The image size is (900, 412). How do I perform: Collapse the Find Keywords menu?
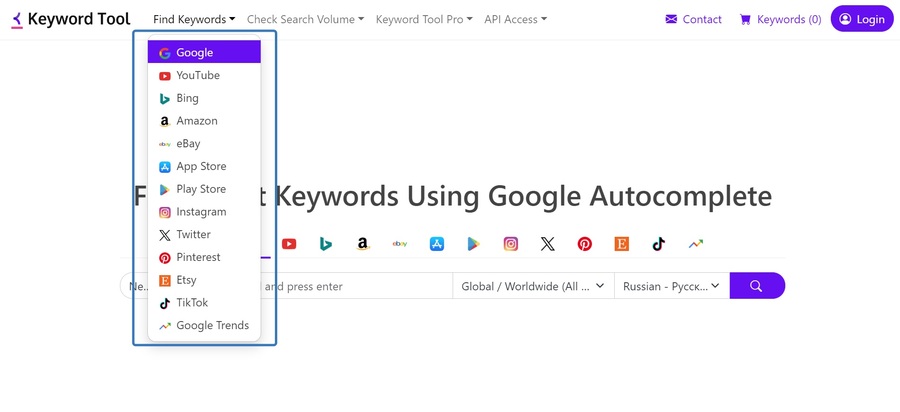194,19
